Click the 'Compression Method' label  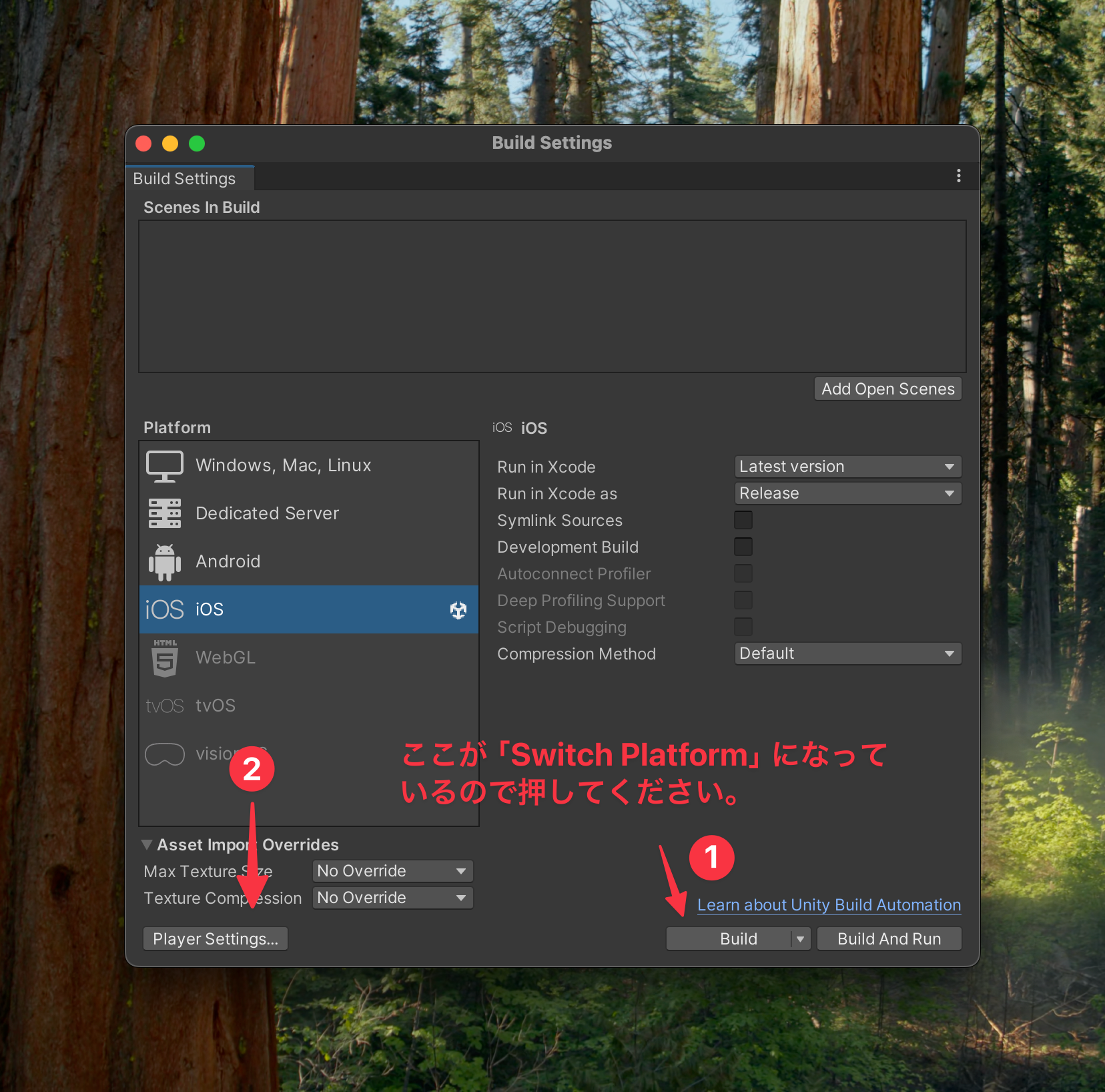point(577,654)
